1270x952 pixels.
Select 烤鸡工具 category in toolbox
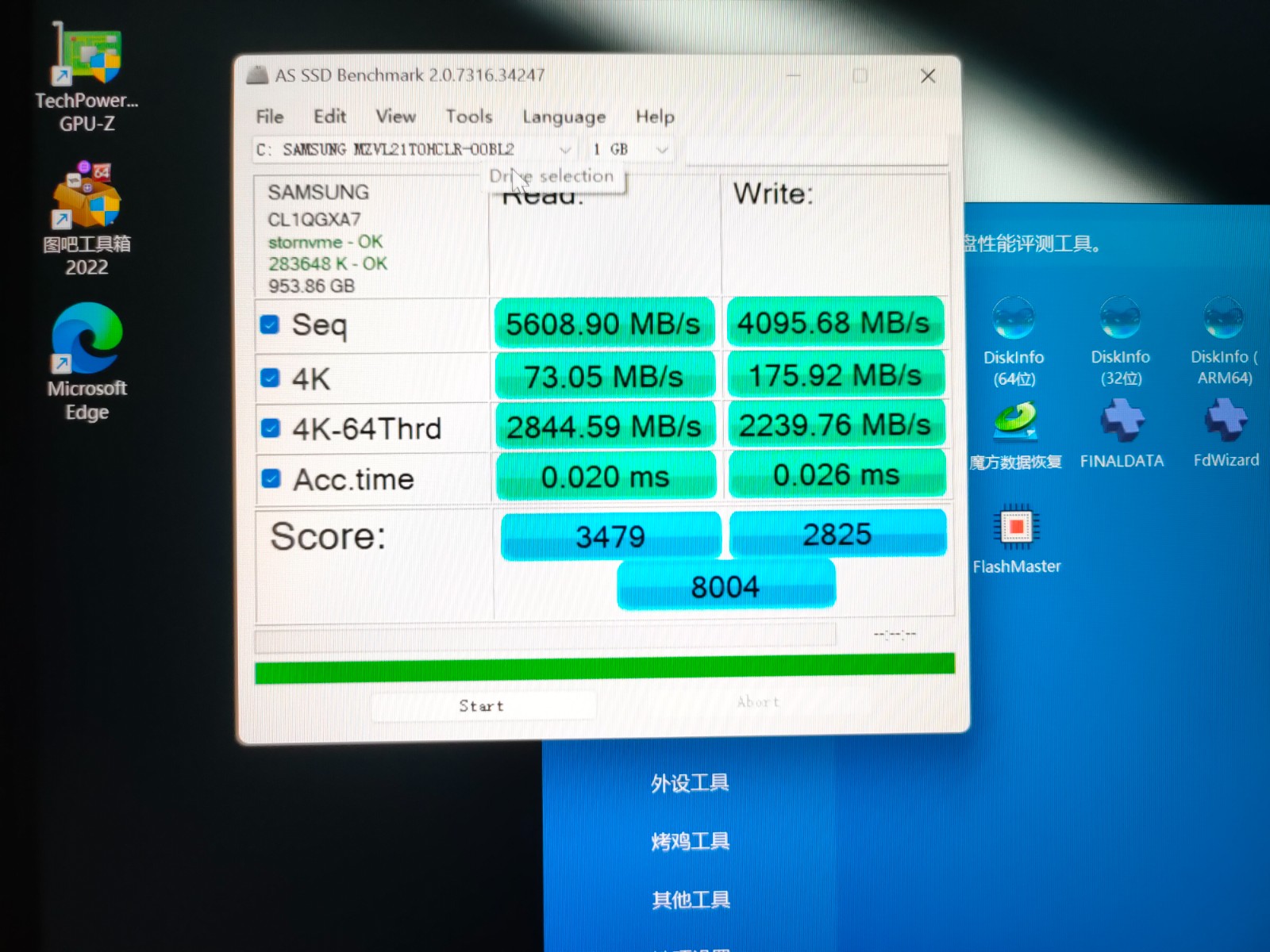coord(690,841)
